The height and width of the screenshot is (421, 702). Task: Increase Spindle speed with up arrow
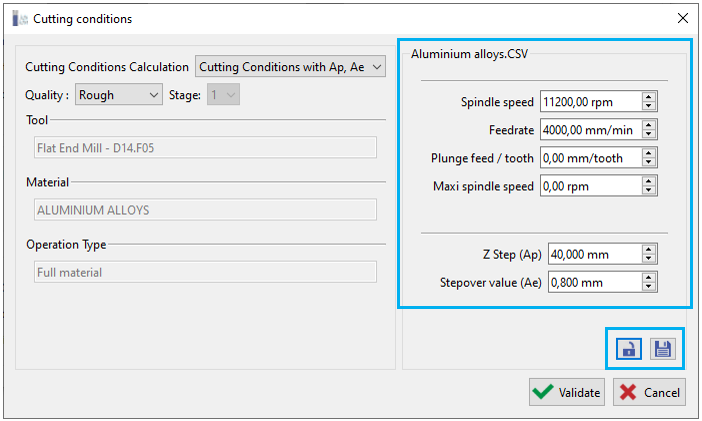[x=649, y=97]
